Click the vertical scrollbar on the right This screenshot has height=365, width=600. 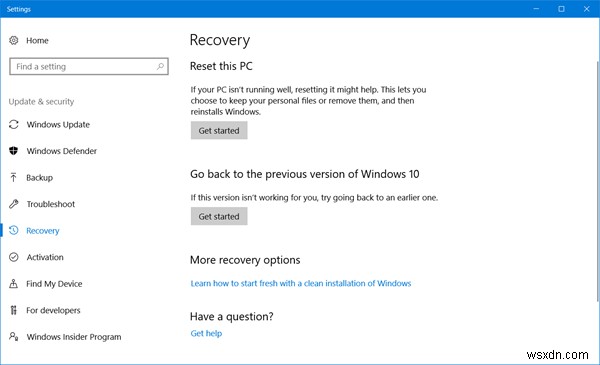pyautogui.click(x=598, y=180)
